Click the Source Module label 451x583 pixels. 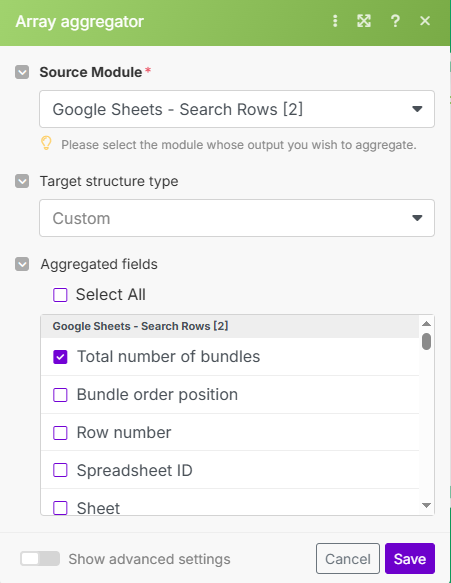91,72
